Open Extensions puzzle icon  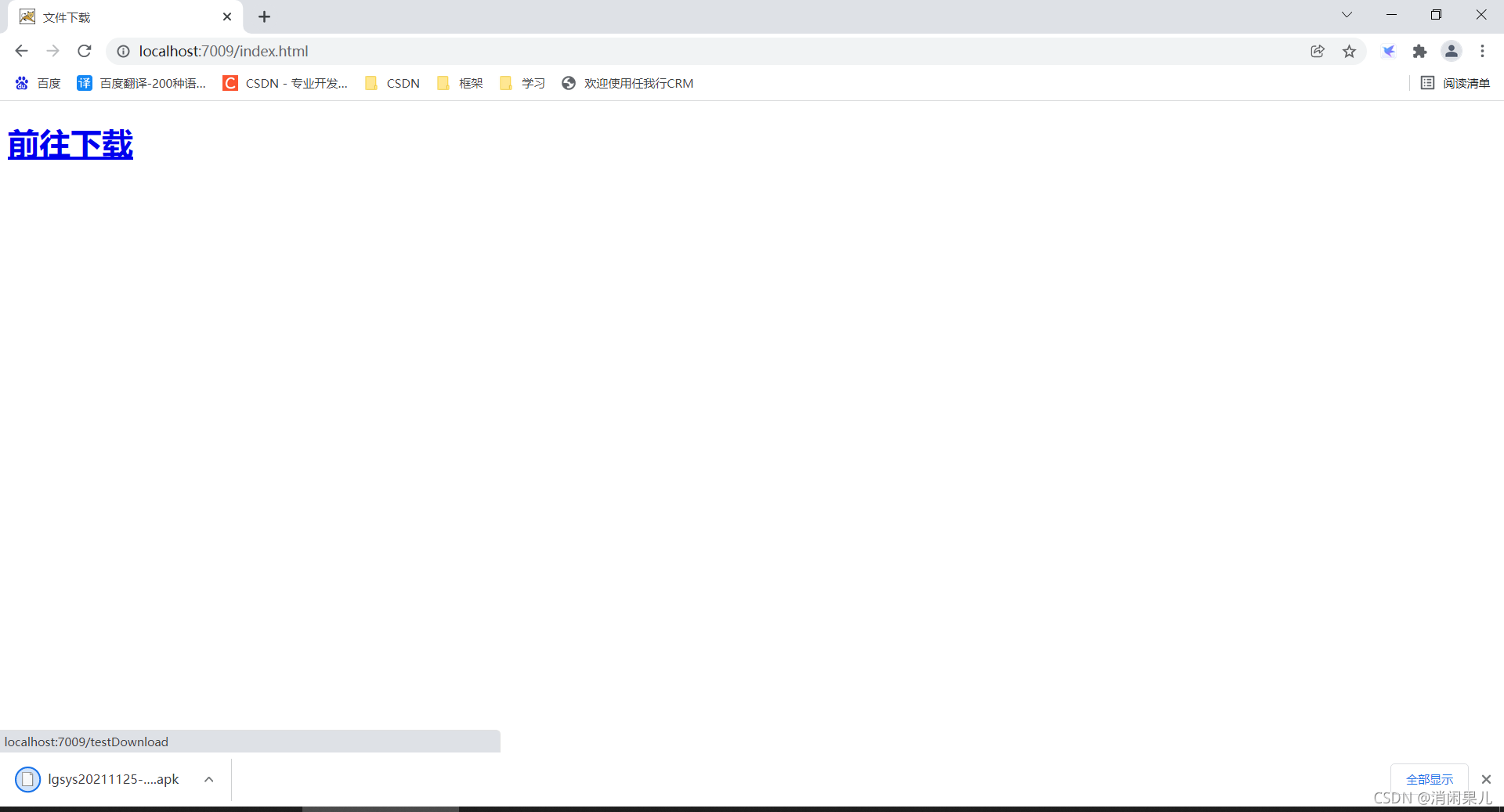pyautogui.click(x=1419, y=51)
